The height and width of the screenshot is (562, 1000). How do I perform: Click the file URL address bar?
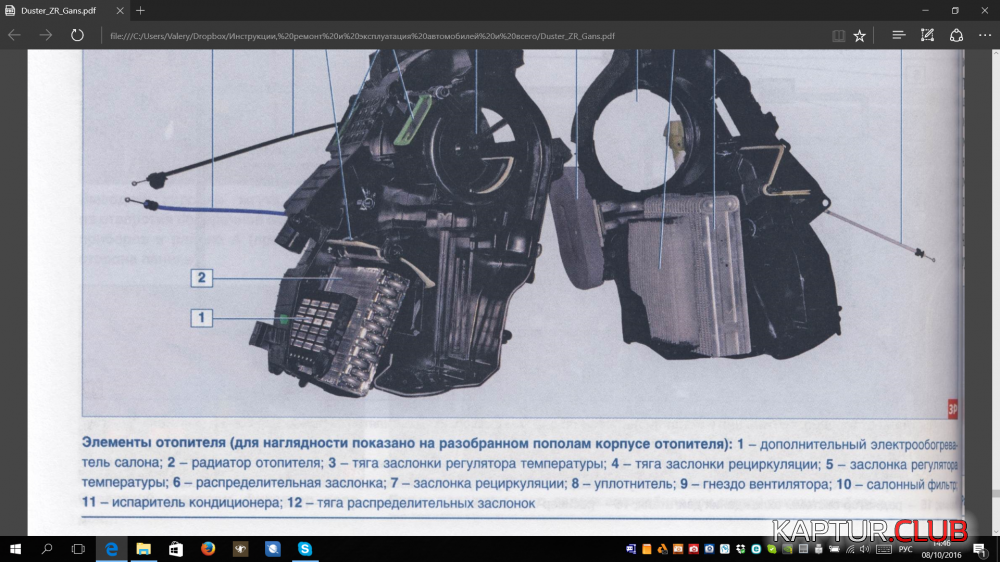click(x=450, y=35)
